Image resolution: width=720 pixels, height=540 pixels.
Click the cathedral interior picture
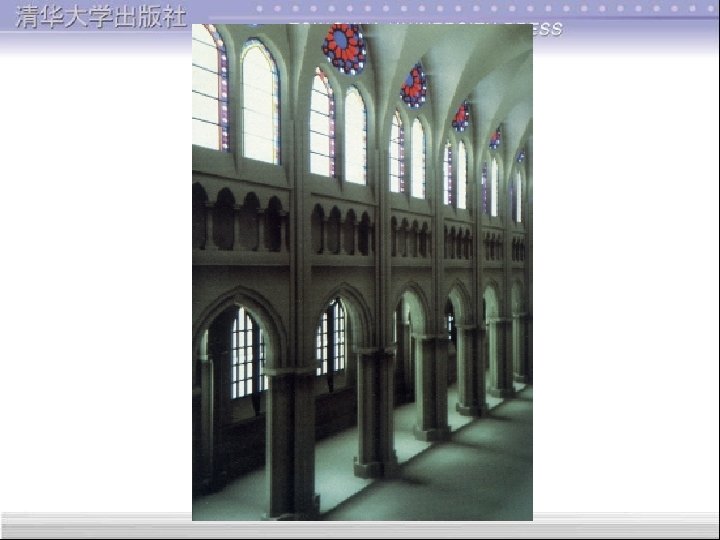click(x=362, y=272)
